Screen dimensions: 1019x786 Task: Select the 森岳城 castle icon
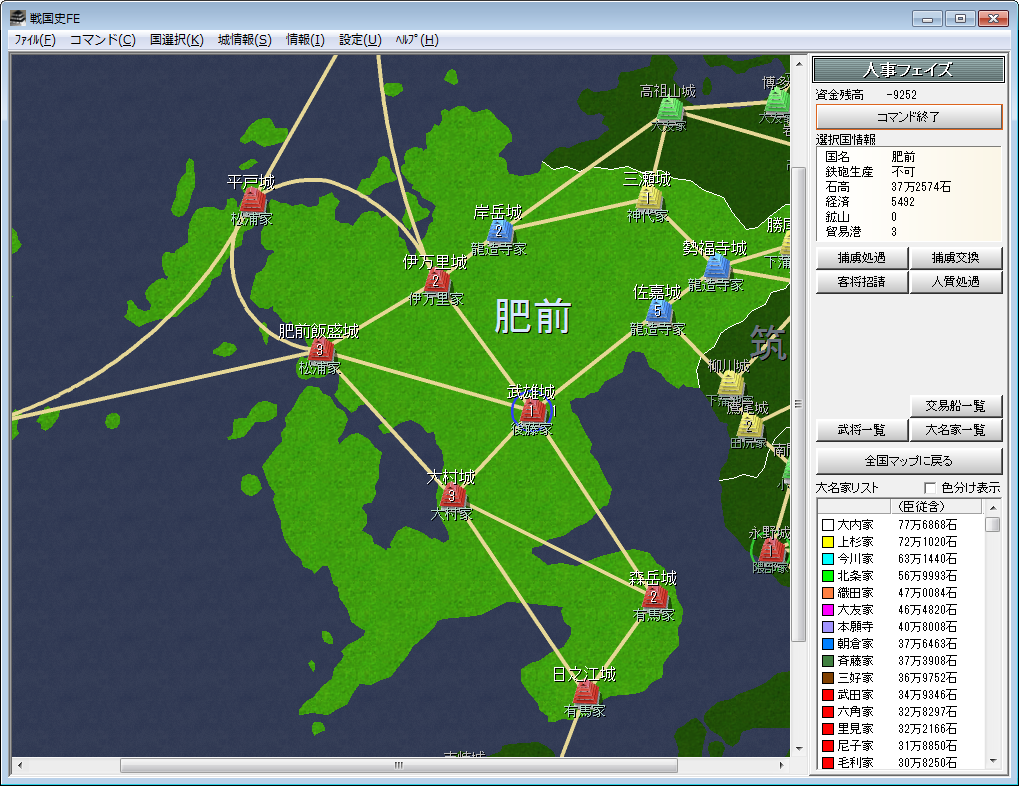tap(654, 596)
